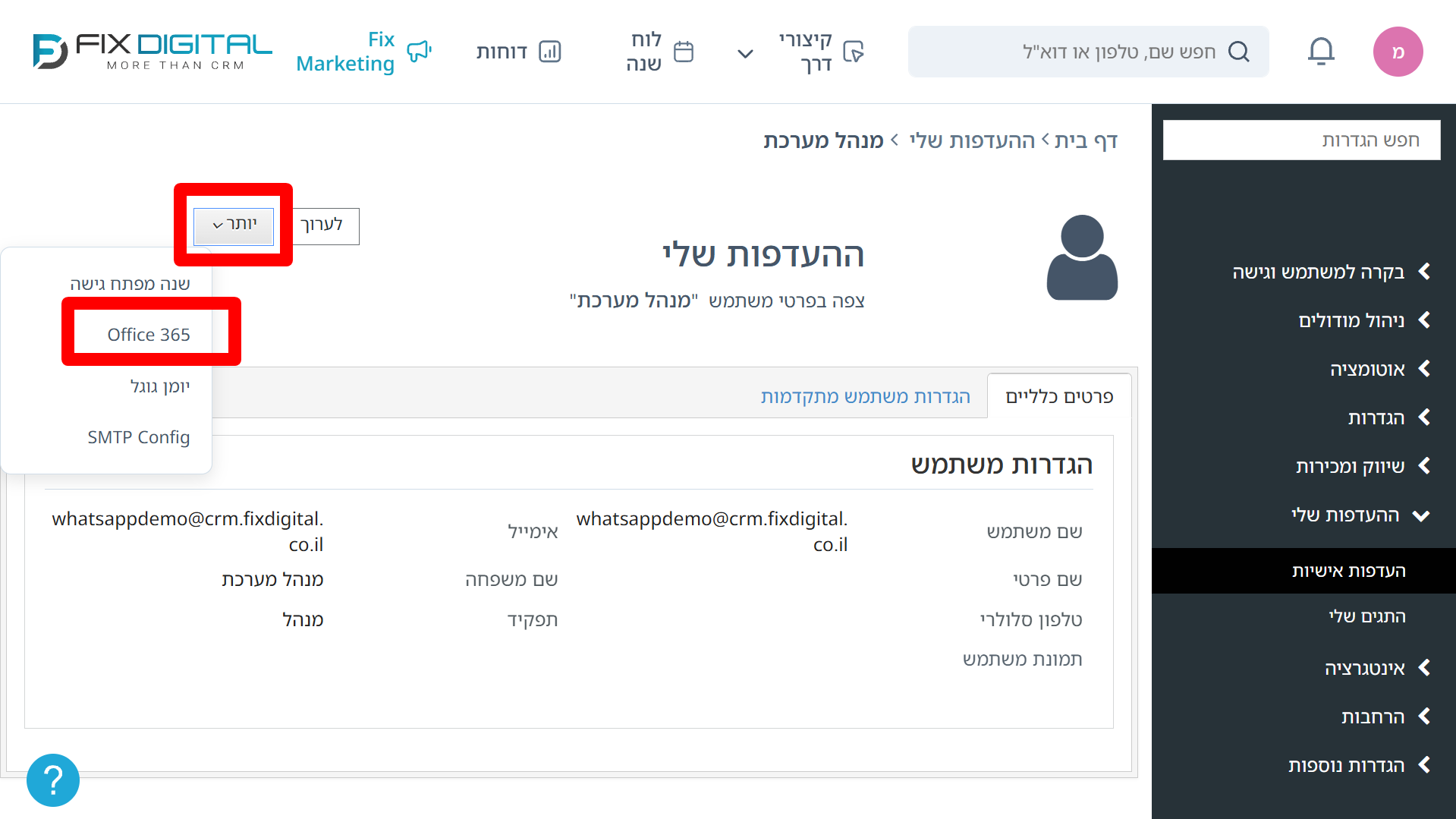Expand הגדרות נוספות sidebar section
1456x819 pixels.
click(1359, 765)
